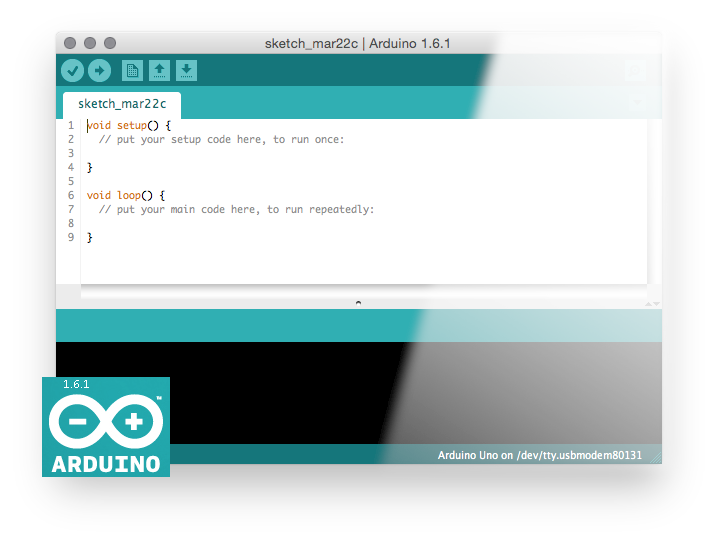718x544 pixels.
Task: Click the closing brace on line 9
Action: [x=90, y=238]
